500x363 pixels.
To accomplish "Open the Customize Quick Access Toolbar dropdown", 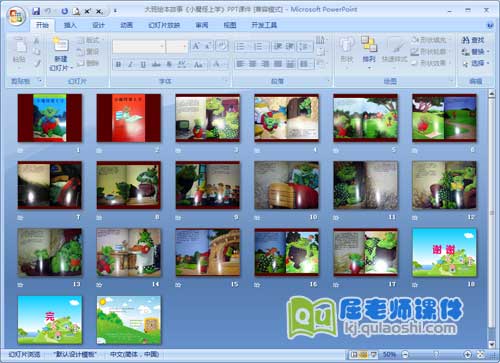I will (x=115, y=11).
